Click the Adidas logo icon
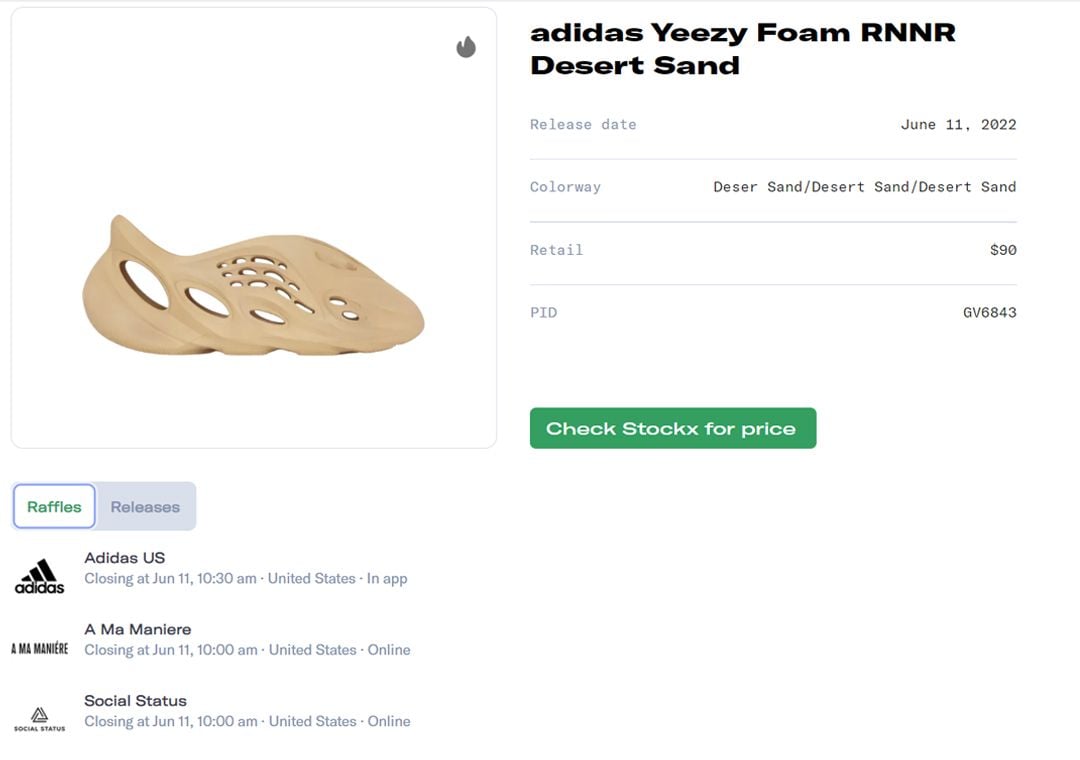Viewport: 1080px width, 760px height. click(x=40, y=576)
